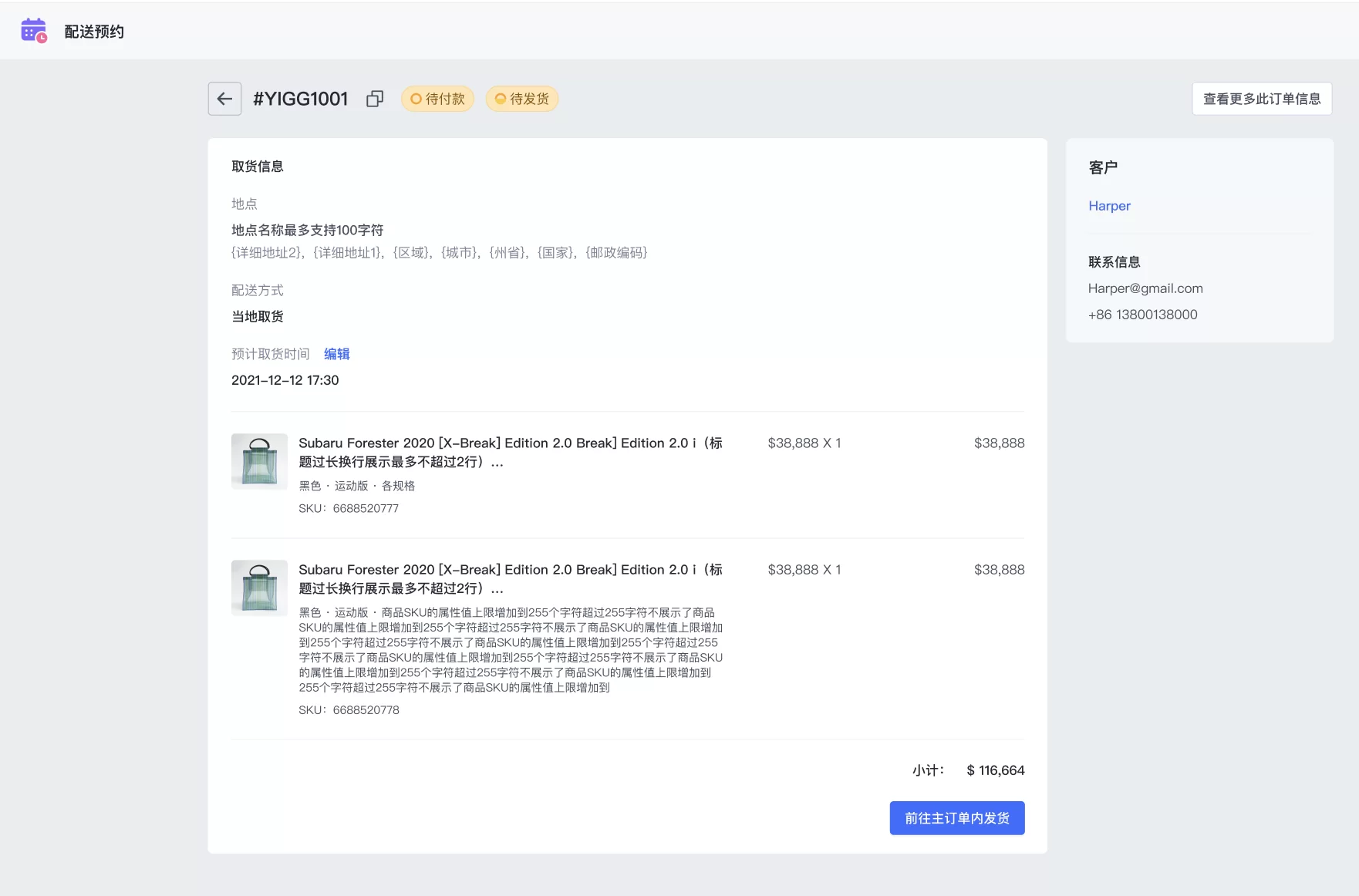The width and height of the screenshot is (1359, 896).
Task: Click the 配送预约 calendar-clock app icon
Action: click(x=32, y=30)
